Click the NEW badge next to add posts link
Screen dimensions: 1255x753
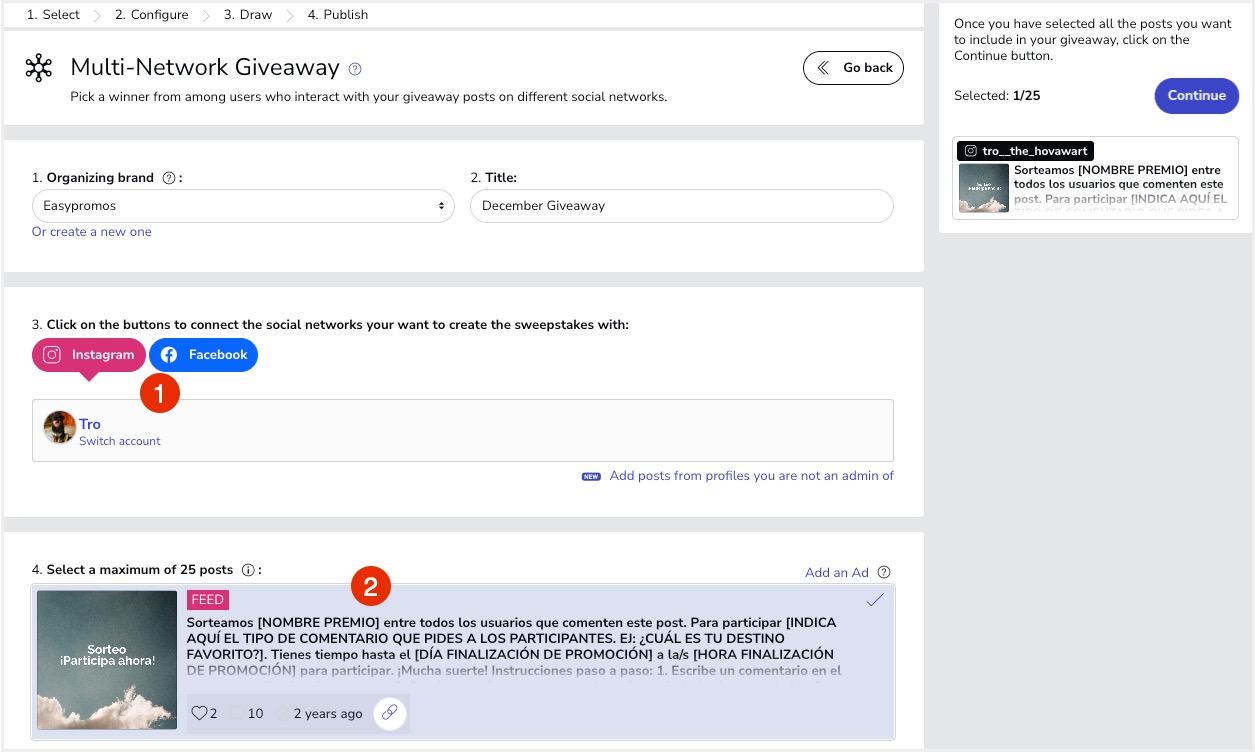[x=592, y=476]
